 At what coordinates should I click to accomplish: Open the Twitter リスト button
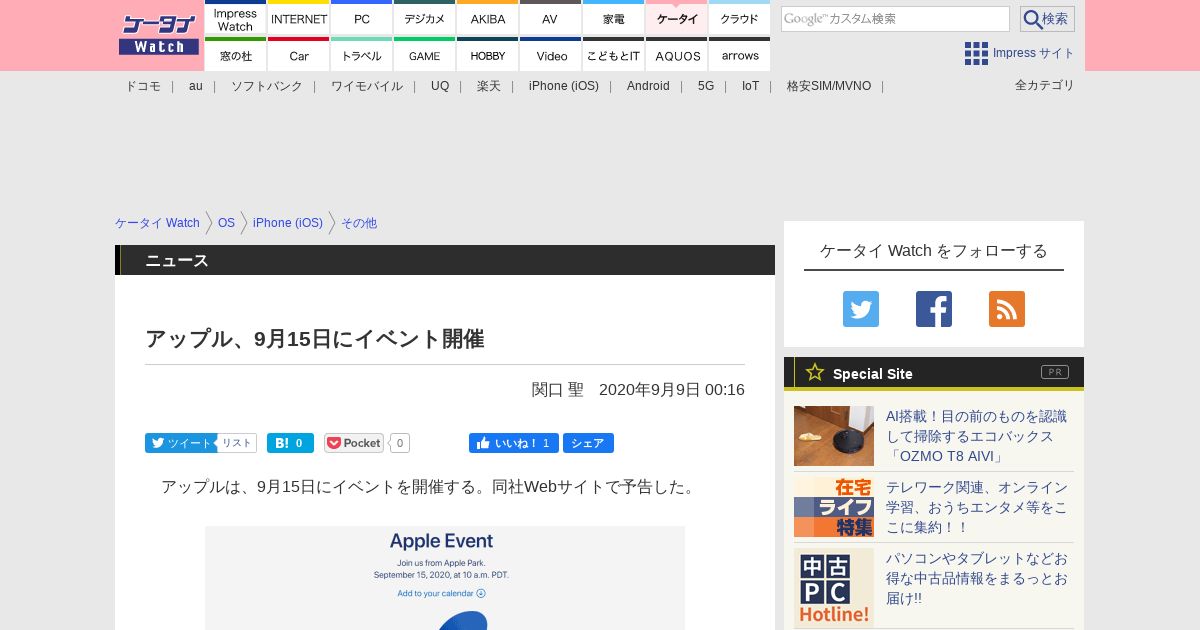[x=237, y=443]
